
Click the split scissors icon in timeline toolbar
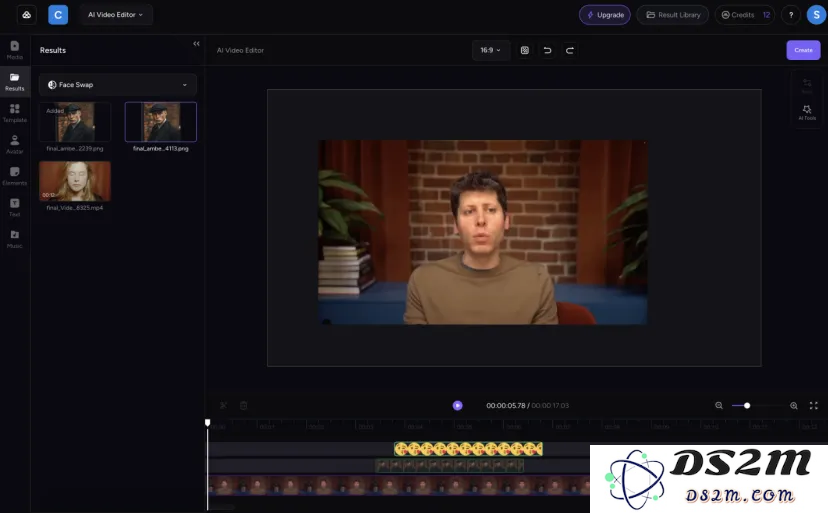pos(223,405)
